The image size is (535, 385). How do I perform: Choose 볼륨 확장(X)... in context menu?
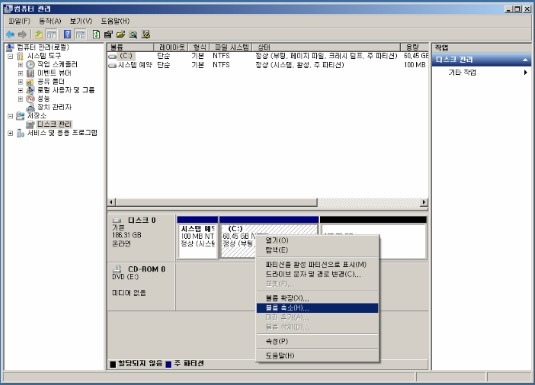tap(317, 298)
